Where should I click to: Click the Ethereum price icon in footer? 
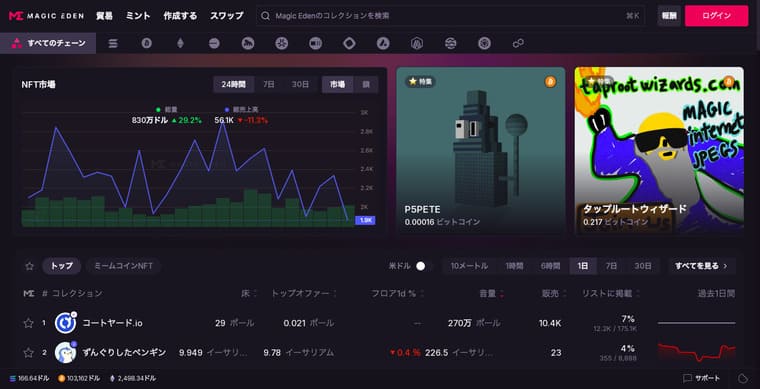[x=113, y=378]
